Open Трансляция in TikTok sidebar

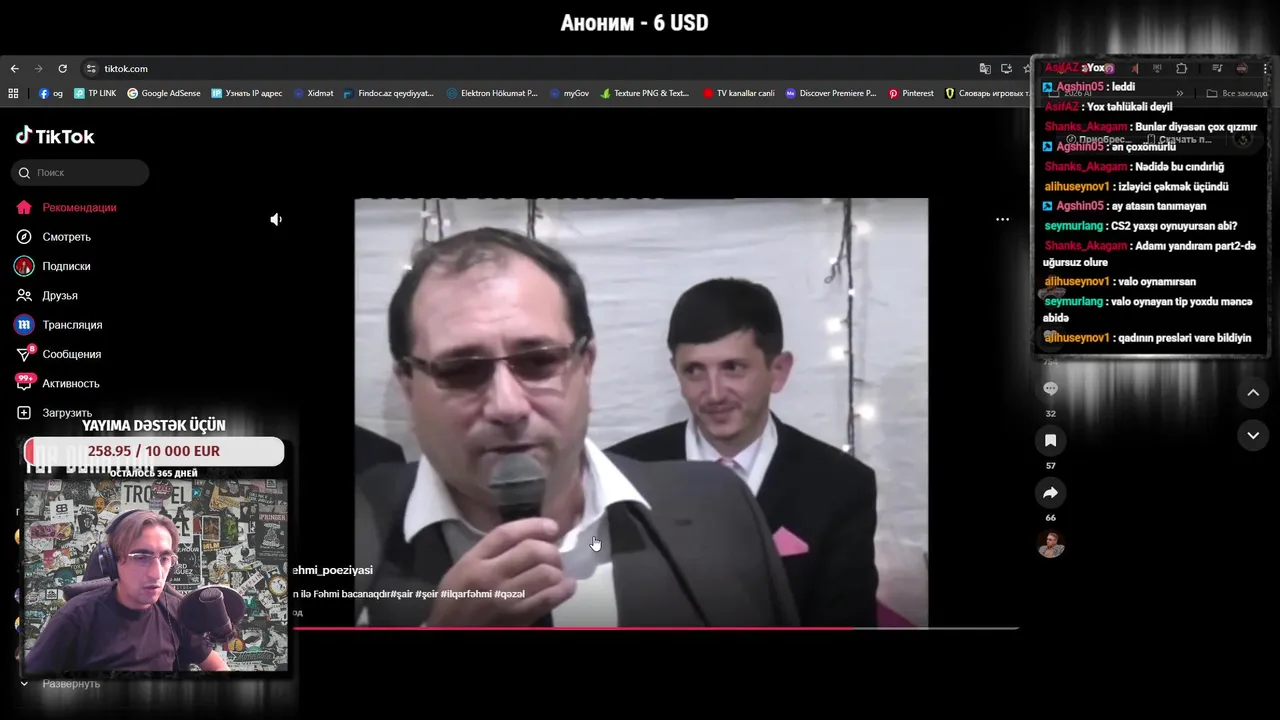(72, 325)
